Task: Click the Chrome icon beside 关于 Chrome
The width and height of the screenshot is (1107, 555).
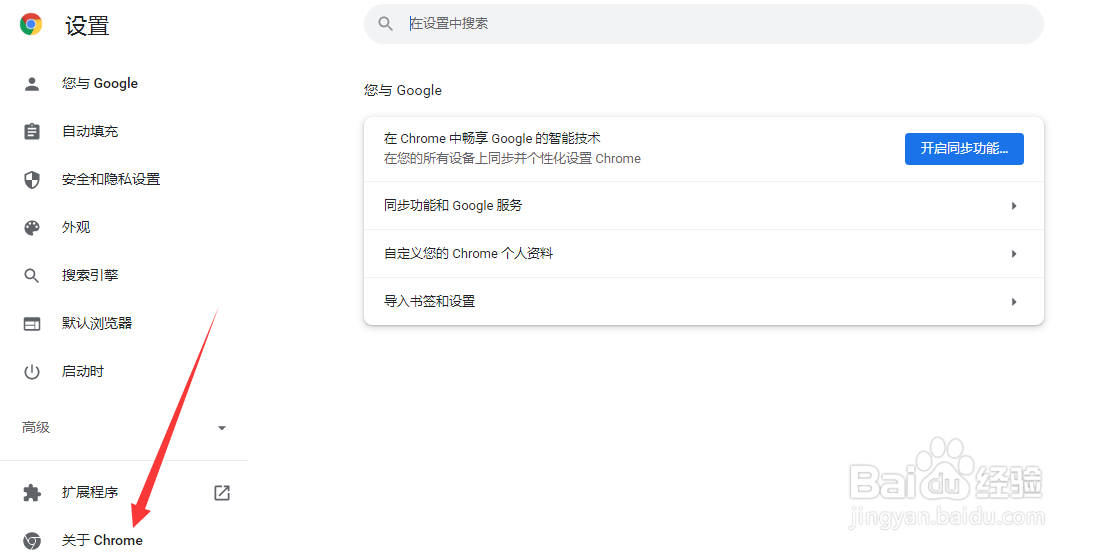Action: [x=32, y=541]
